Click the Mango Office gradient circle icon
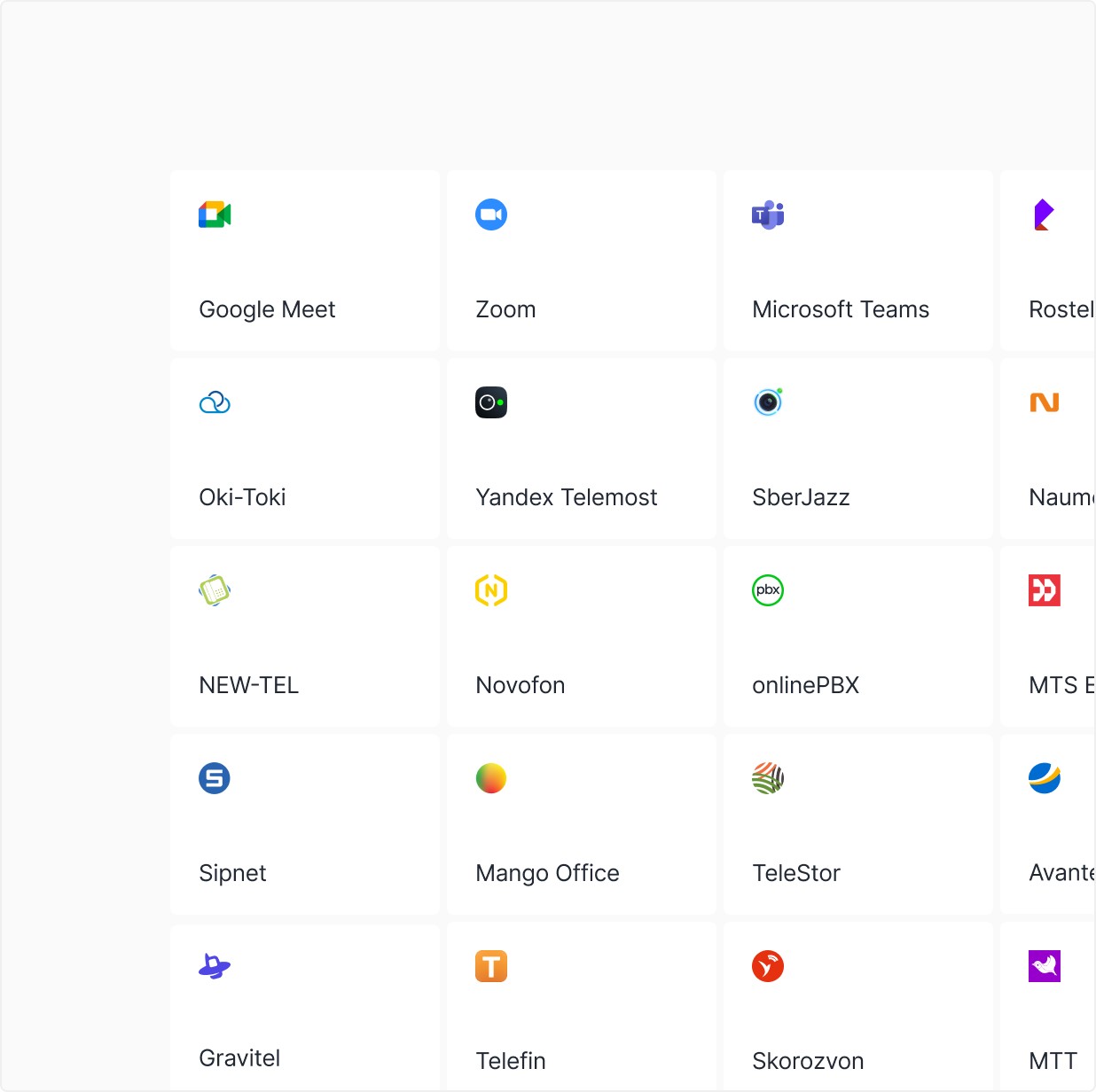 pyautogui.click(x=491, y=778)
